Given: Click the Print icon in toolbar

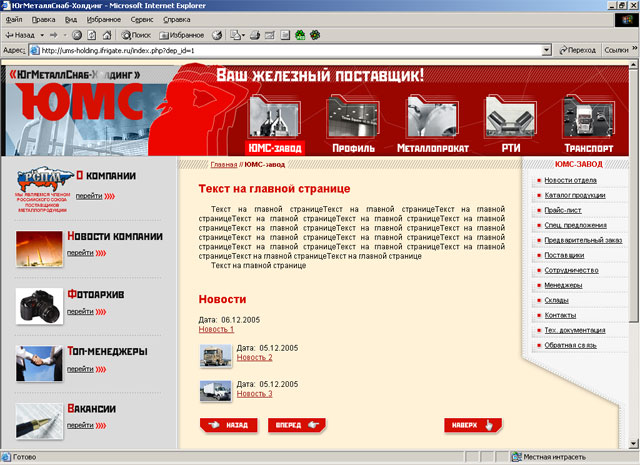Looking at the screenshot, I should [255, 35].
